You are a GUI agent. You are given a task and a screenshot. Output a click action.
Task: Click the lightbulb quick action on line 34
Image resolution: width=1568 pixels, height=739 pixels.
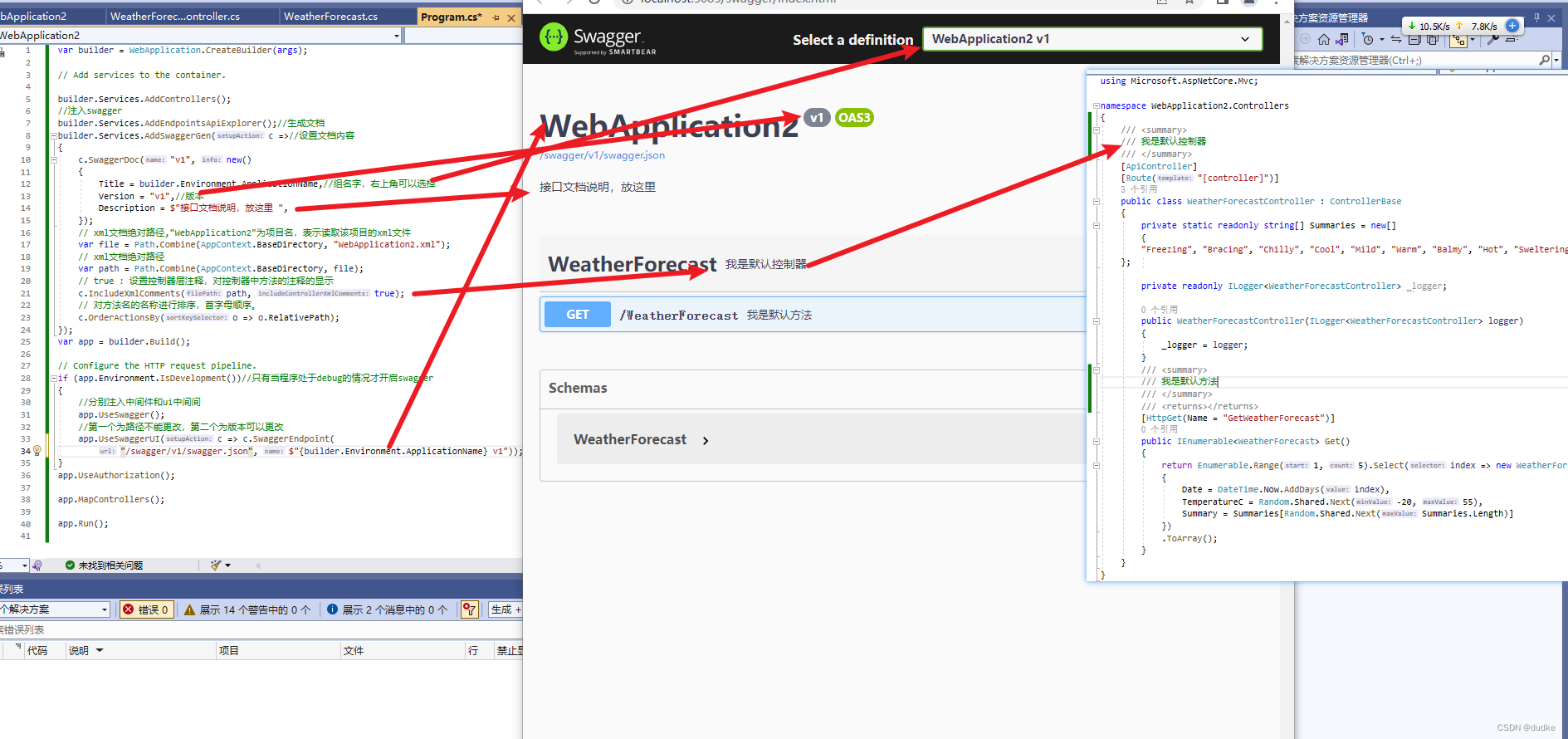(x=37, y=451)
